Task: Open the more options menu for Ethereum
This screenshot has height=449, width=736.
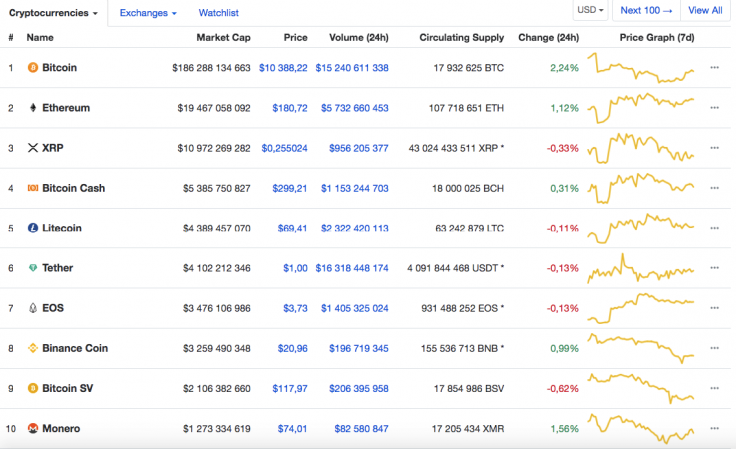Action: point(714,108)
